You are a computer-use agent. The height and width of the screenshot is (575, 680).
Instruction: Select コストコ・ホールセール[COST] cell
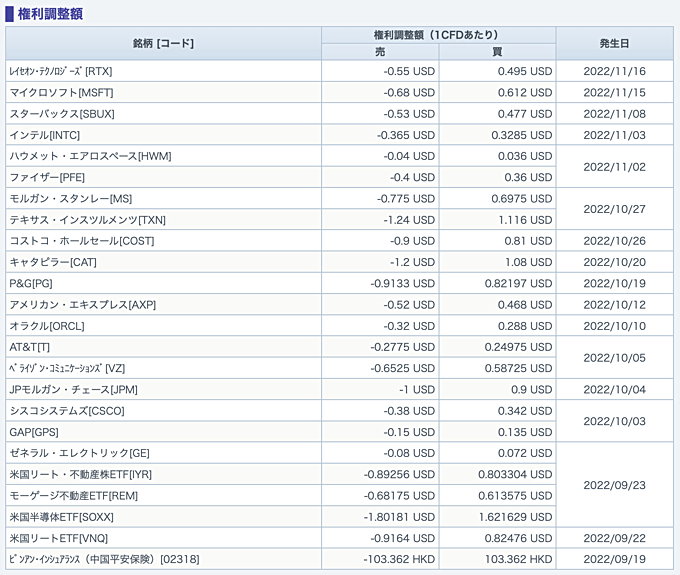coord(163,241)
